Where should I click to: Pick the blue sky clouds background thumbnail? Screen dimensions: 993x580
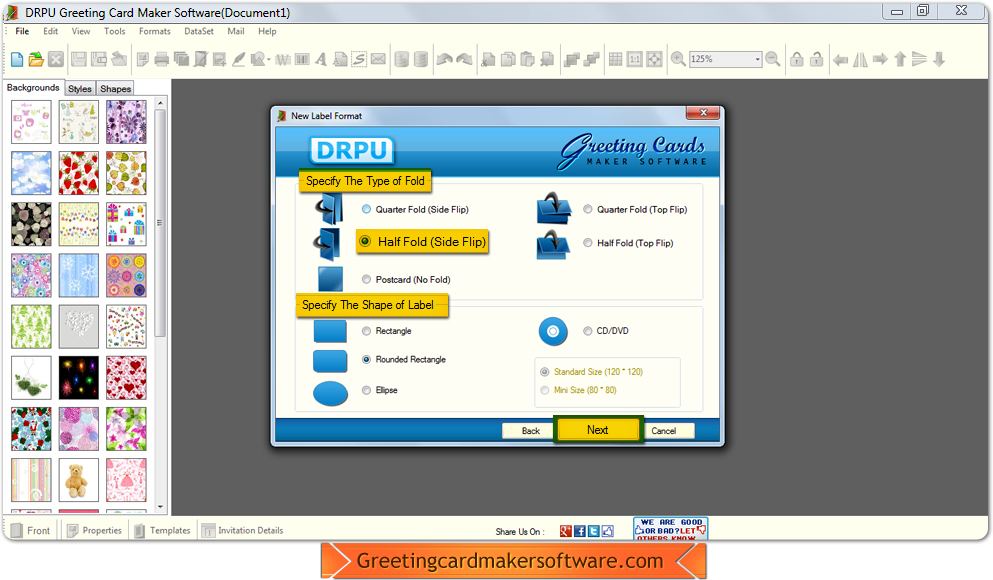pos(31,173)
